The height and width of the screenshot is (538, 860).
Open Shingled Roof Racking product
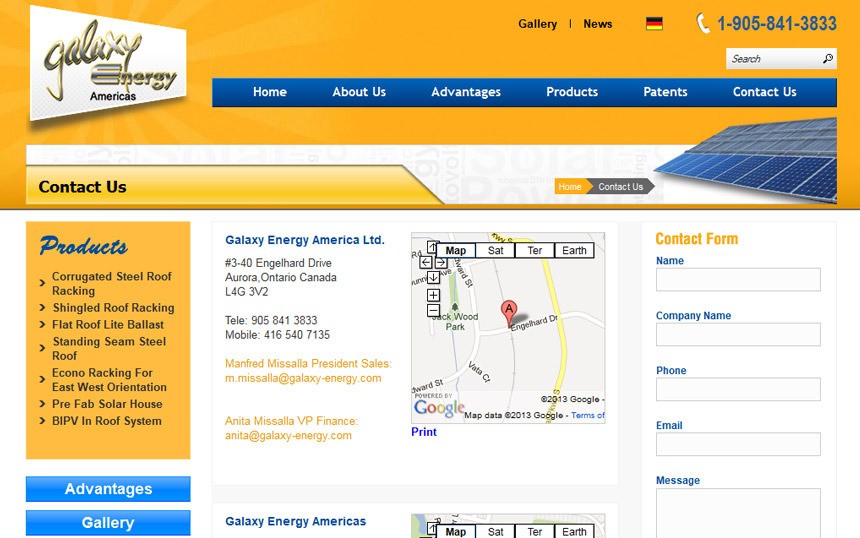tap(114, 308)
